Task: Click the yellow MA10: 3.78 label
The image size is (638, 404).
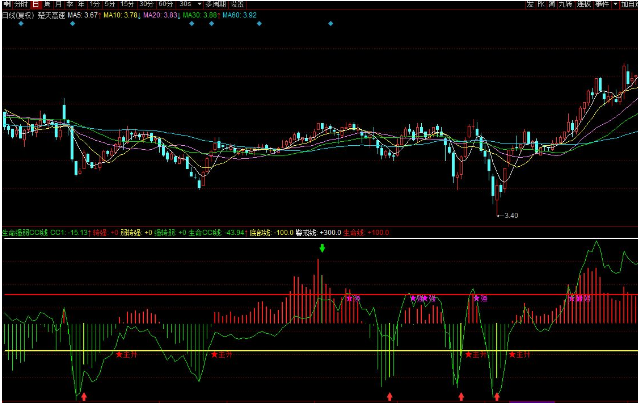Action: pos(121,15)
